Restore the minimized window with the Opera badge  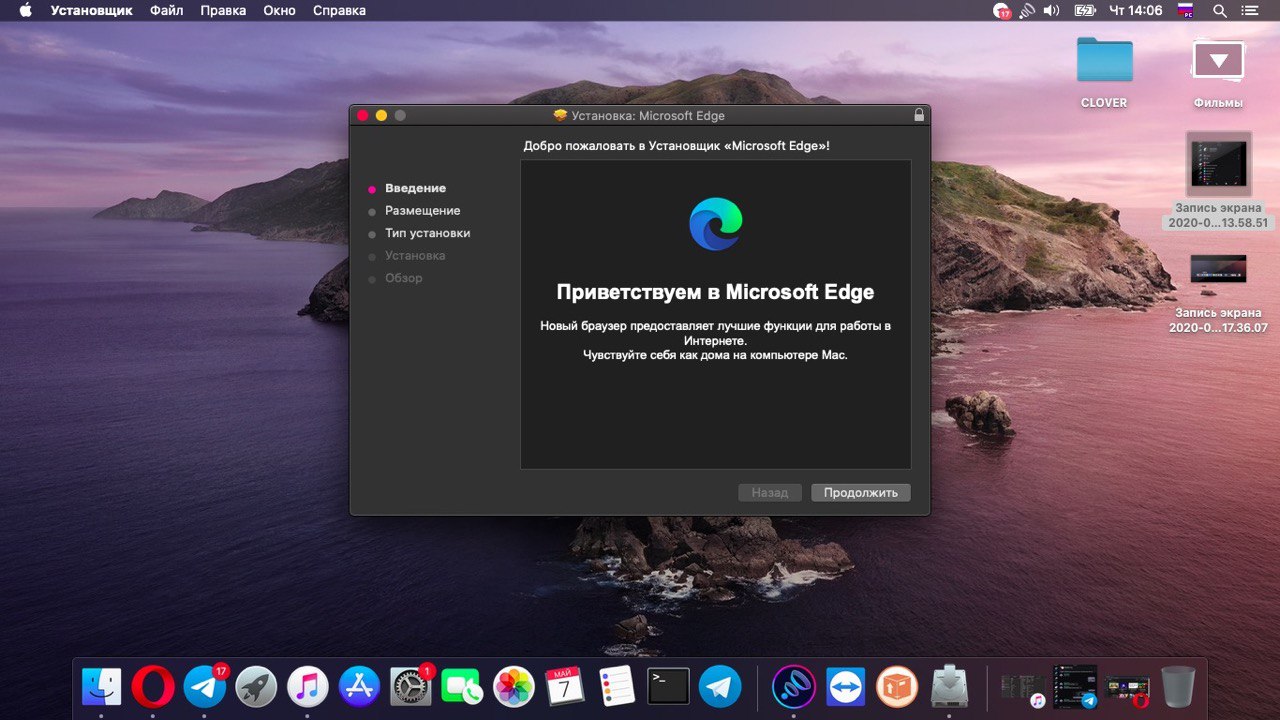(x=1126, y=689)
